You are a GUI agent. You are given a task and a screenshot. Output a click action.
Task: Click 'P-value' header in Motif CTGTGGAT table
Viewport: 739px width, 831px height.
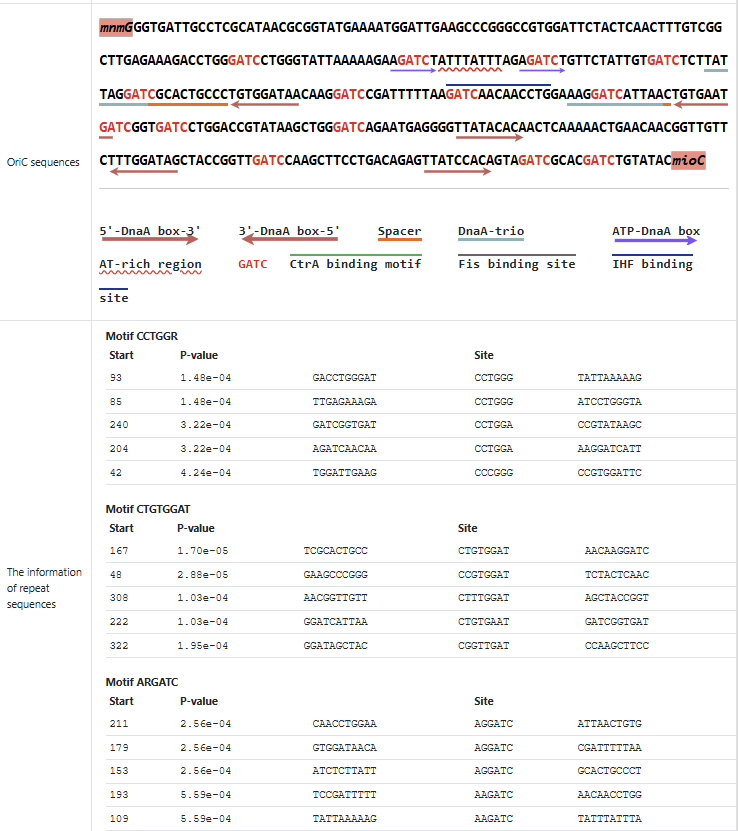(196, 528)
